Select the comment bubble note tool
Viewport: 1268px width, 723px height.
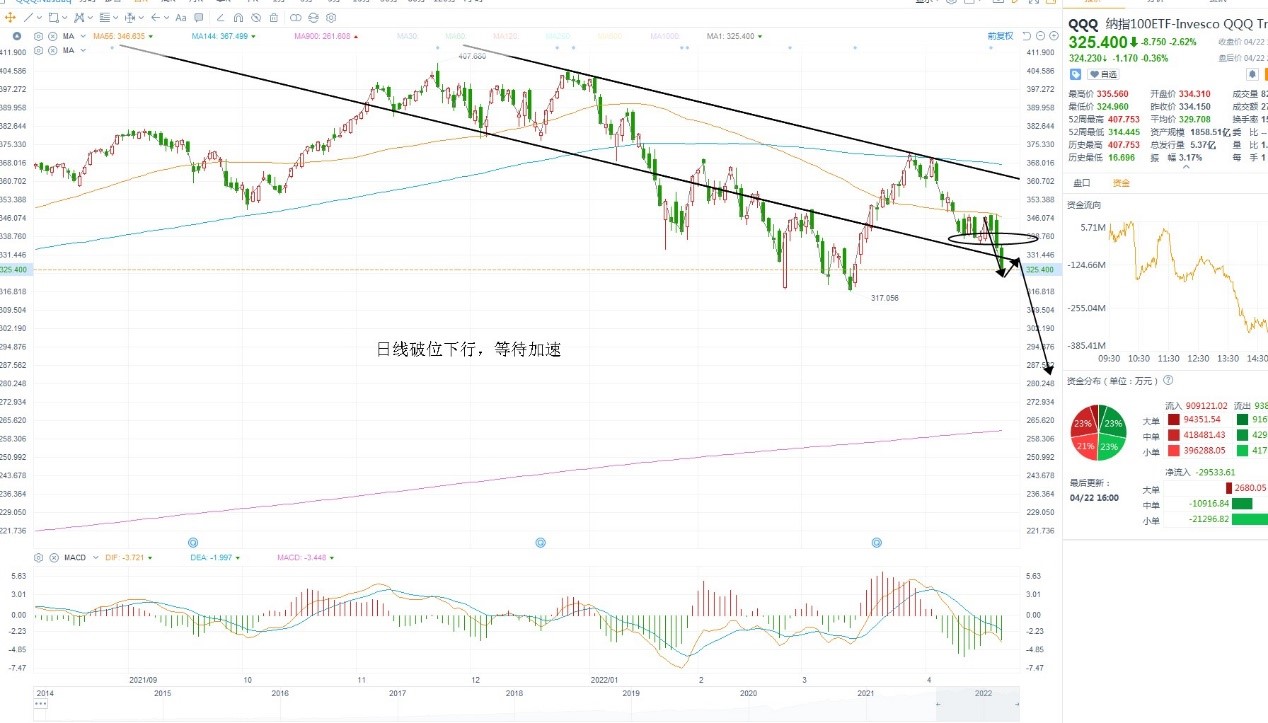[198, 17]
